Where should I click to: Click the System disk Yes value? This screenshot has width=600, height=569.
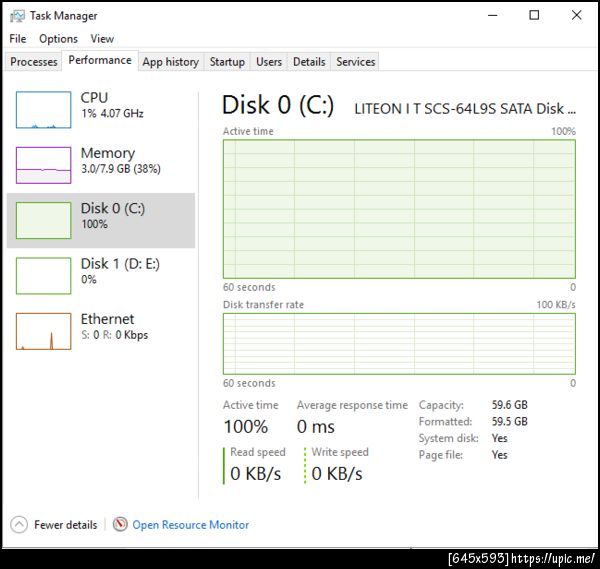tap(500, 438)
